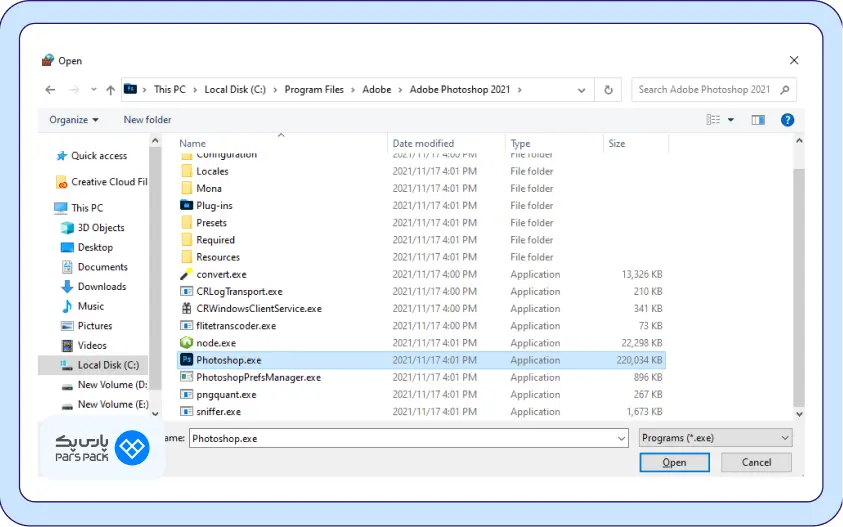Select the node.exe file
Screen dimensions: 843x527
[x=216, y=343]
